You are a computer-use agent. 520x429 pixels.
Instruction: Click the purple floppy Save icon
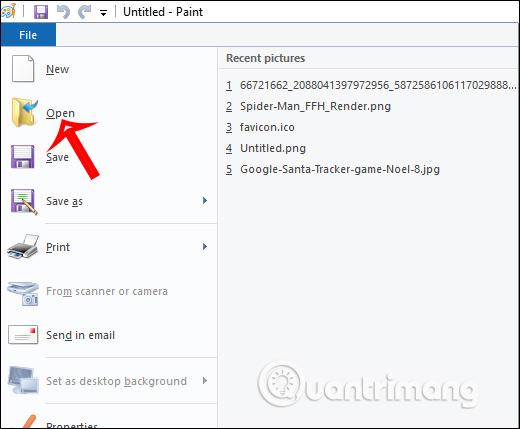pos(23,156)
